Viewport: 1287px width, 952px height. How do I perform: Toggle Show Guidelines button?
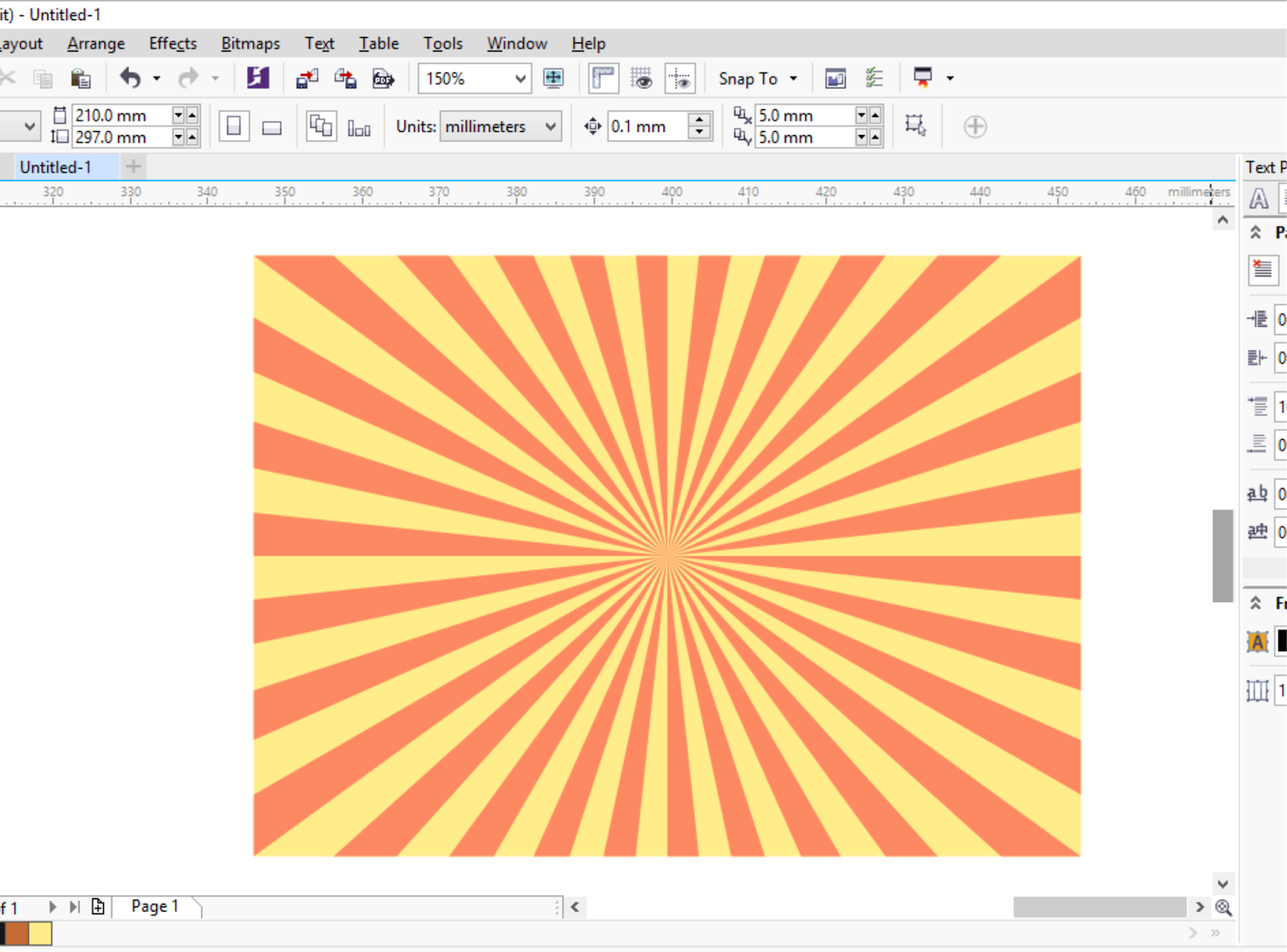680,78
